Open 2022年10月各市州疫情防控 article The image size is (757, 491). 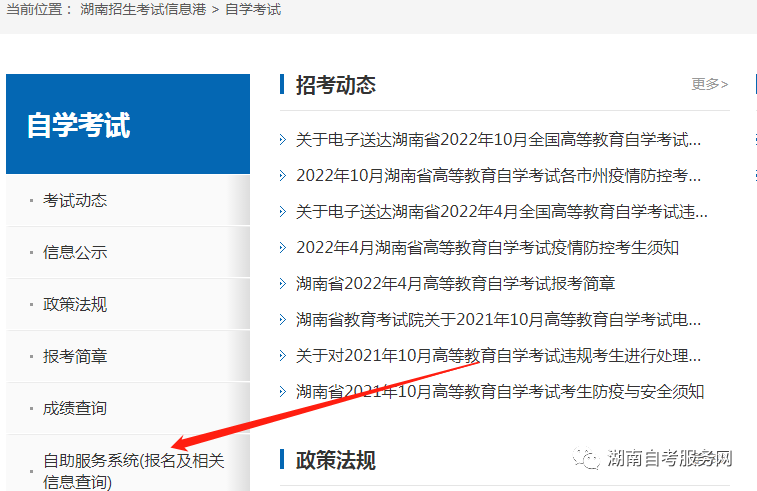498,175
